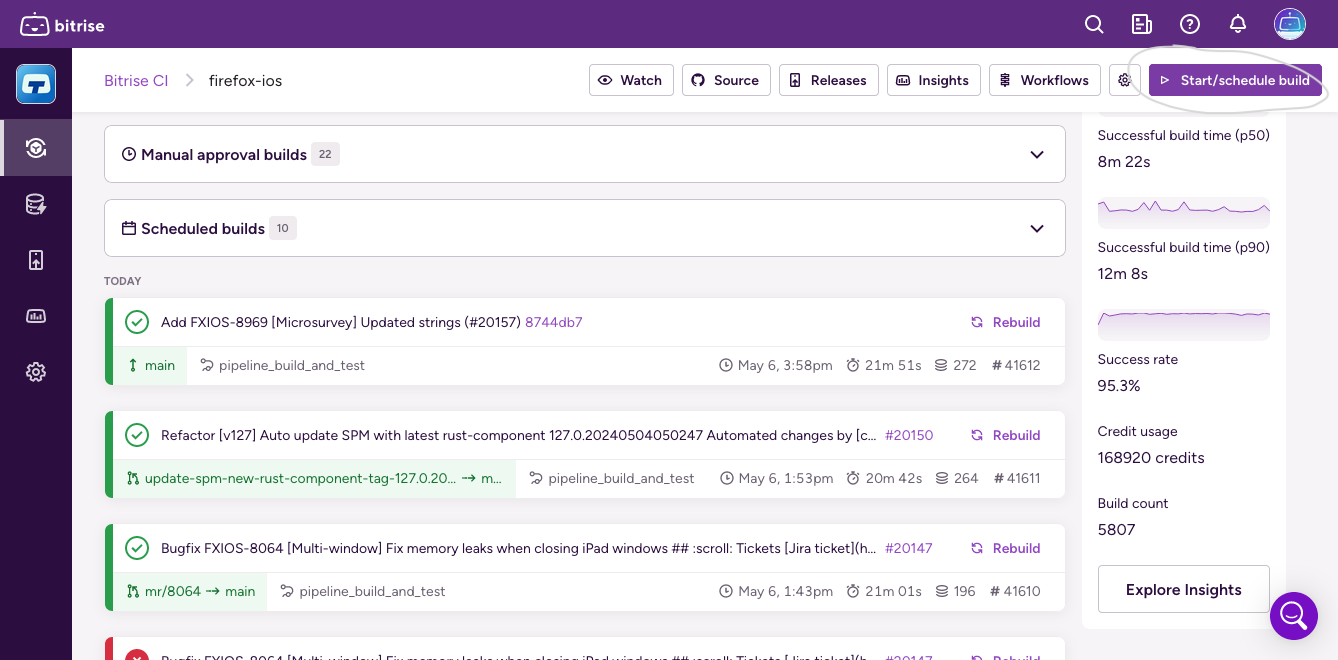This screenshot has width=1338, height=660.
Task: Click the success status icon on build 41611
Action: (x=137, y=435)
